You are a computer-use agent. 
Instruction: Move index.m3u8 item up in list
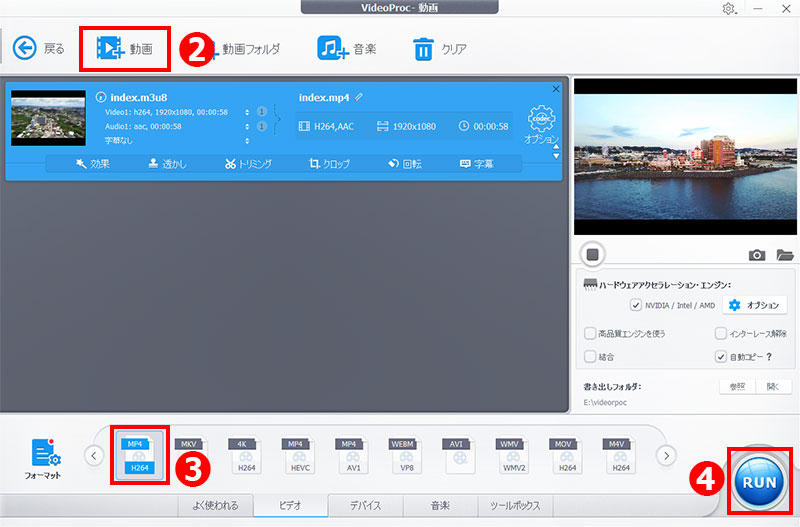[556, 147]
